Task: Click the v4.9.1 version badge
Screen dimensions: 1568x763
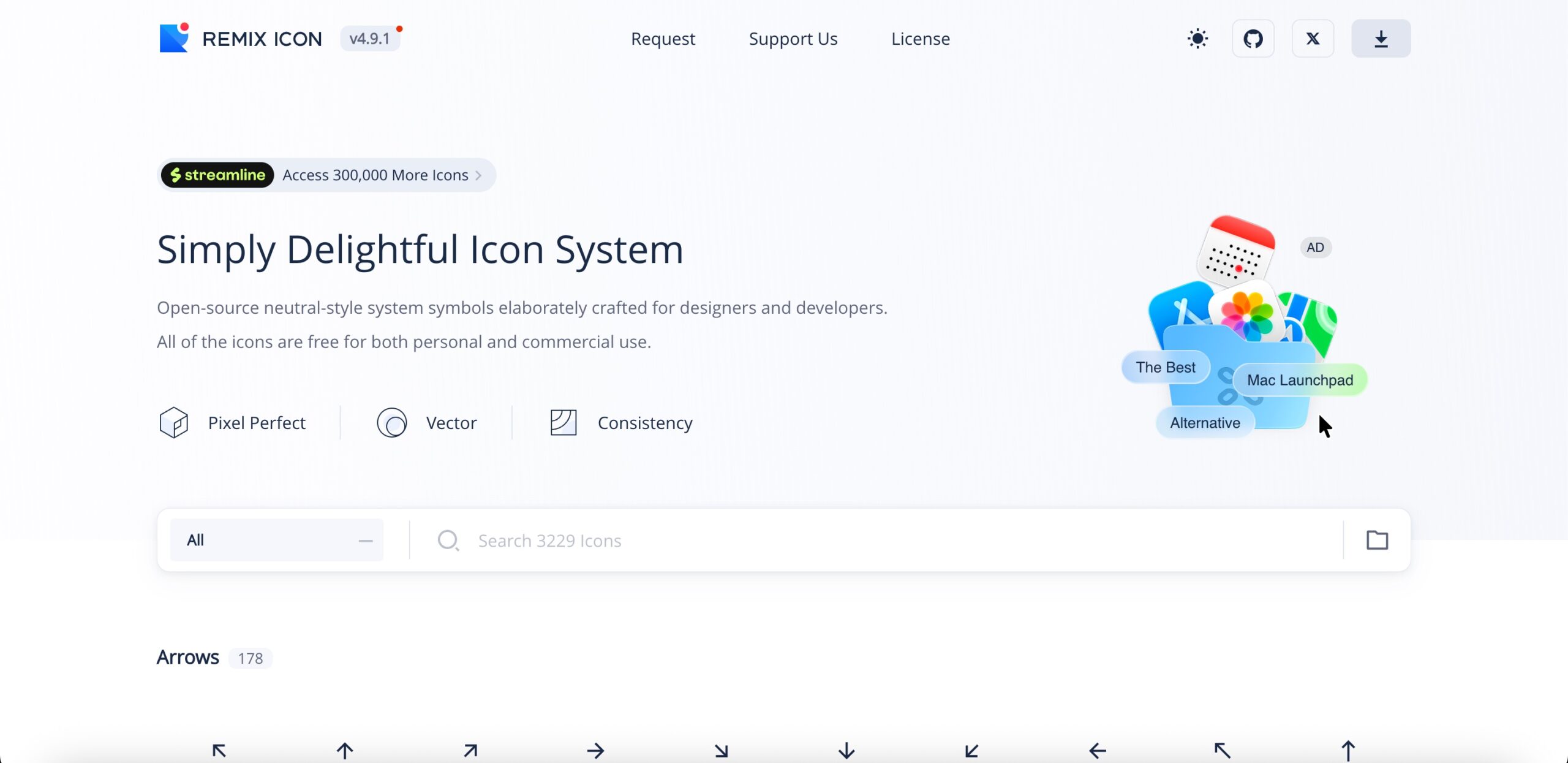Action: point(370,39)
